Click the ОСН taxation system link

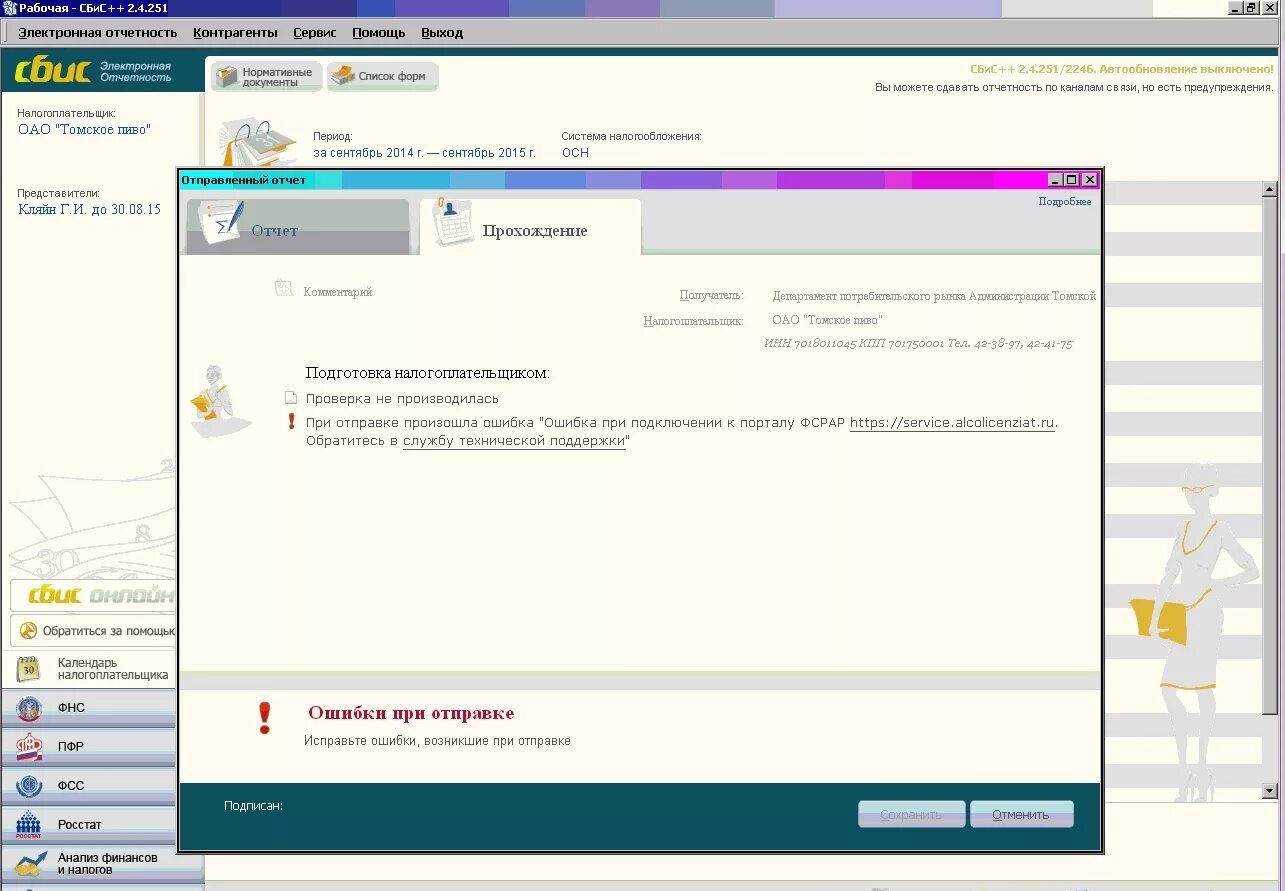(x=575, y=153)
